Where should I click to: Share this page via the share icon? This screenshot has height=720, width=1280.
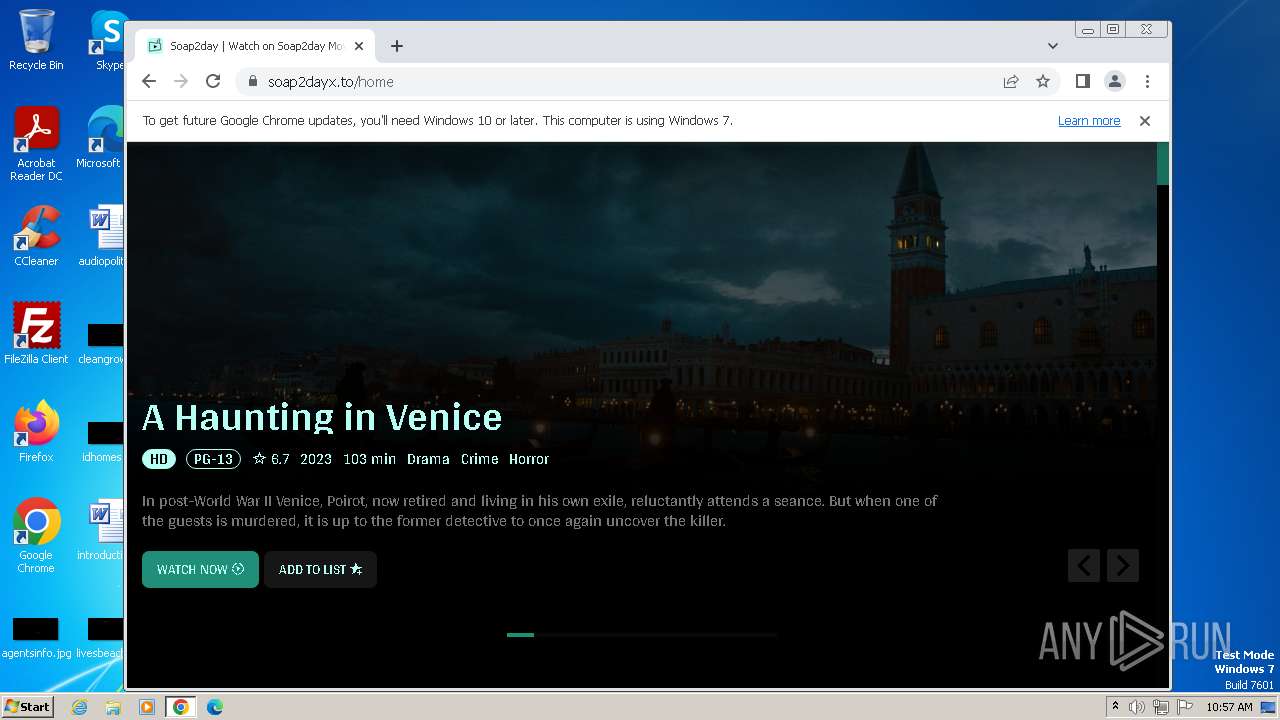coord(1011,81)
